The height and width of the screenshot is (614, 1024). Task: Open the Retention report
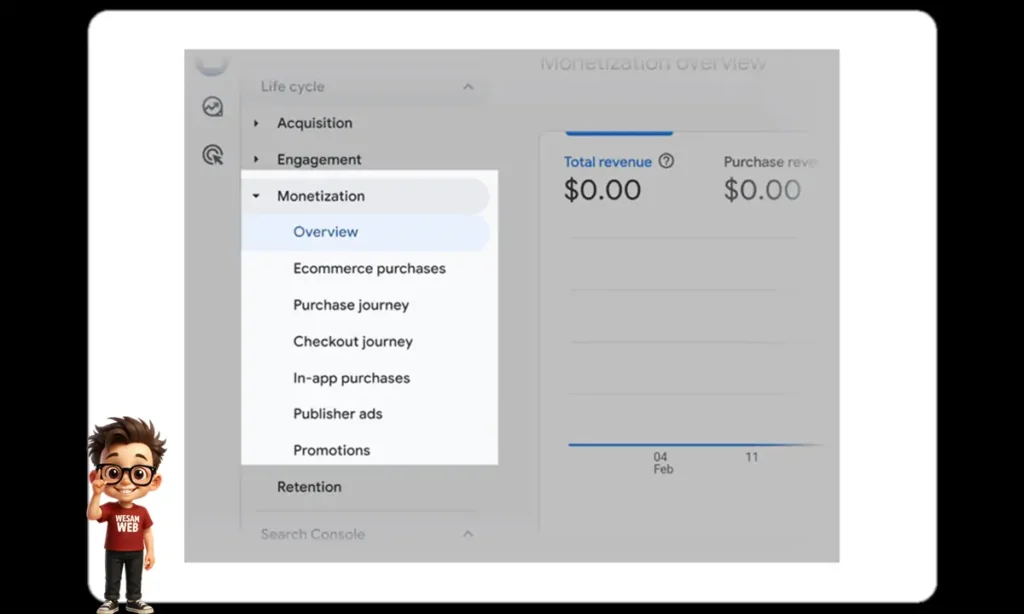point(309,487)
